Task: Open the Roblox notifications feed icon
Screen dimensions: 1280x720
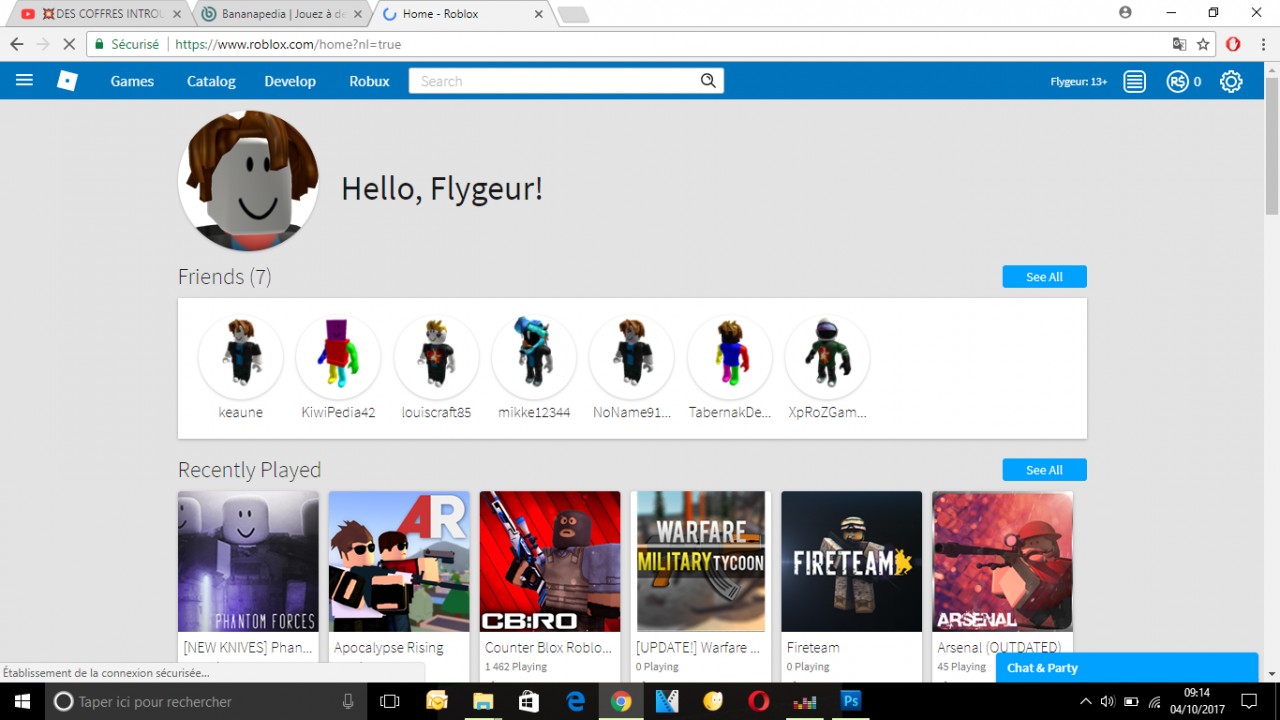Action: point(1134,81)
